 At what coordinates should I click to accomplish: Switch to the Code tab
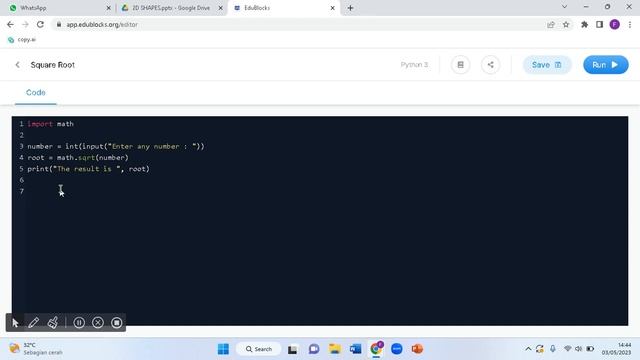click(x=36, y=93)
